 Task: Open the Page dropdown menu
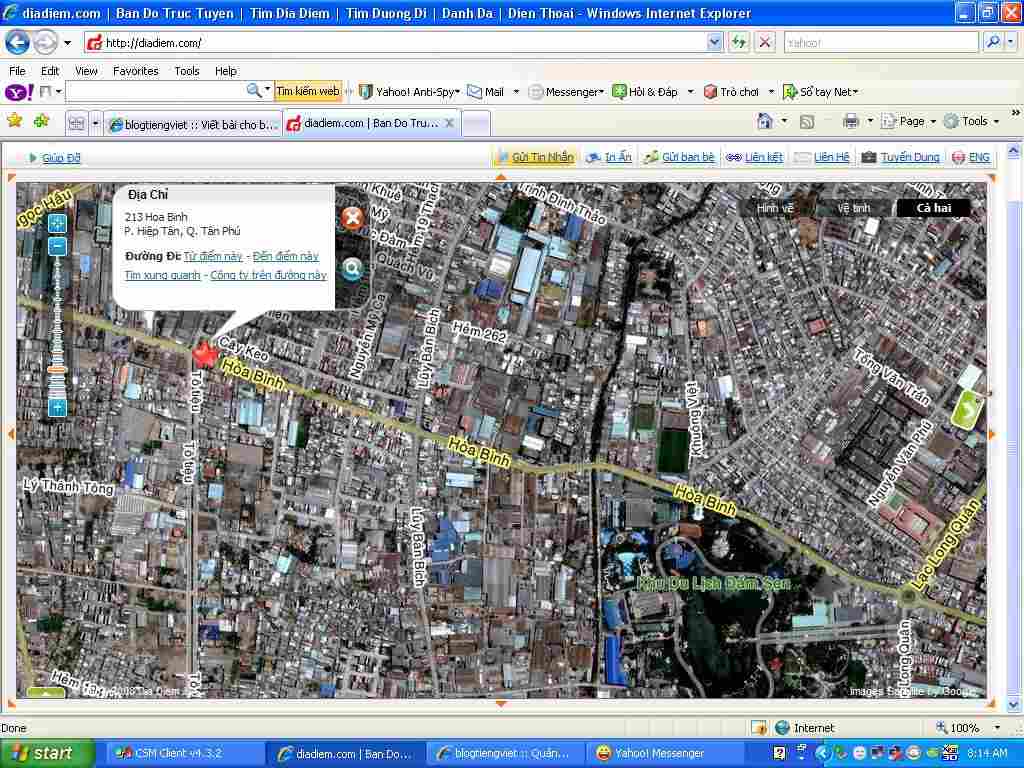click(x=908, y=121)
